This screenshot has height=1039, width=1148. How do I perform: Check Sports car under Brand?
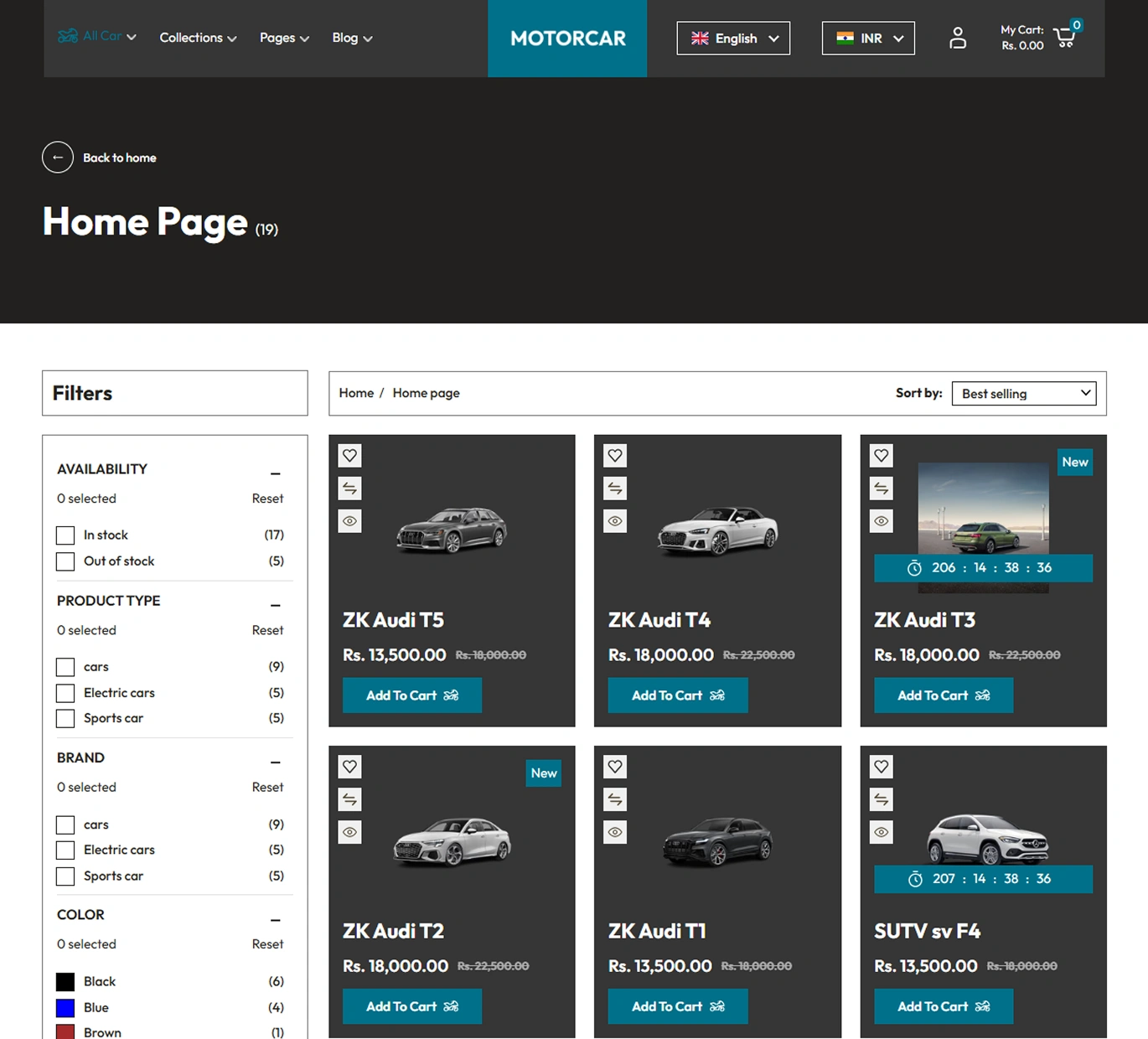coord(65,876)
